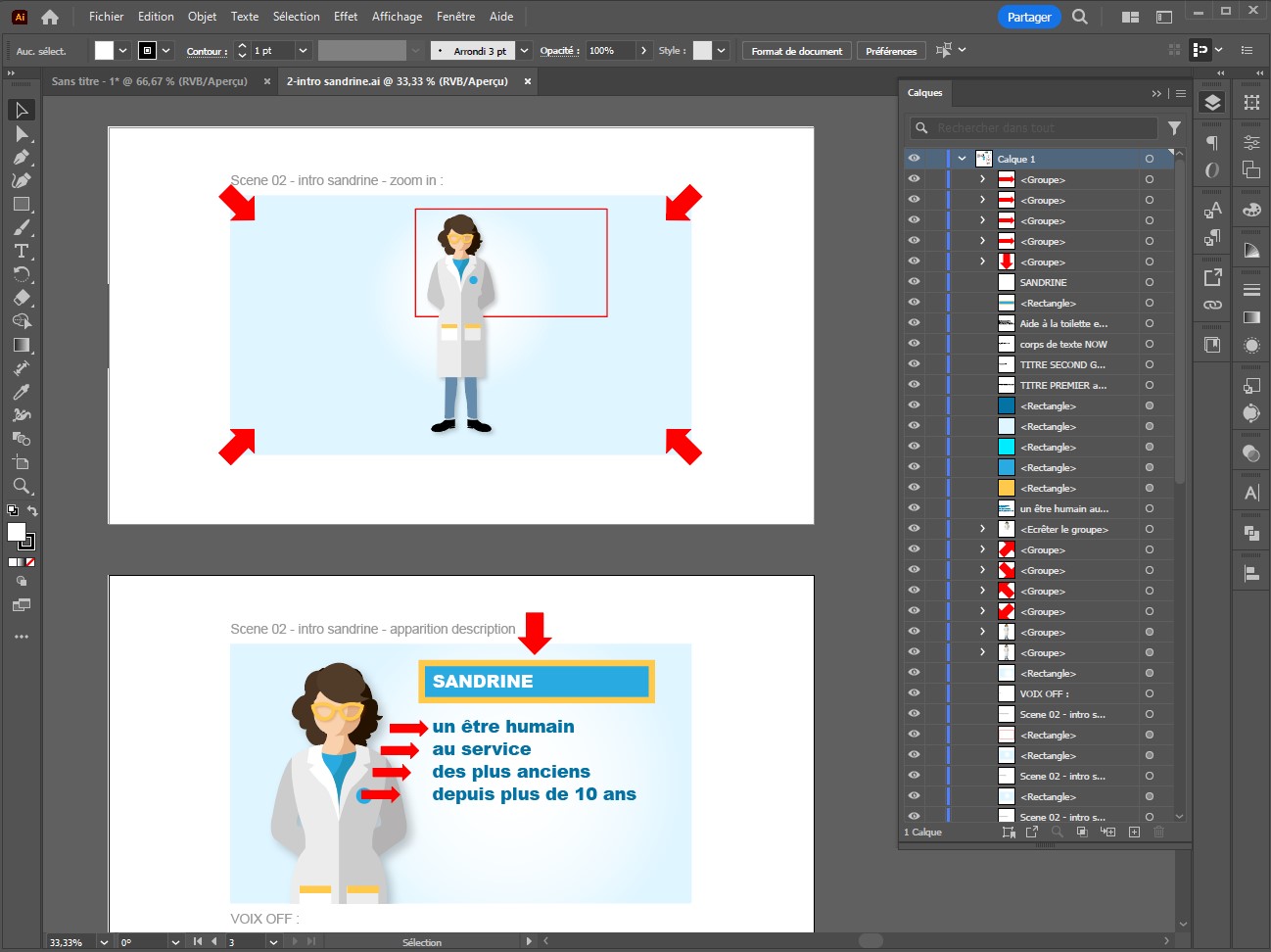Image resolution: width=1271 pixels, height=952 pixels.
Task: Select the Direct Selection tool
Action: 22,133
